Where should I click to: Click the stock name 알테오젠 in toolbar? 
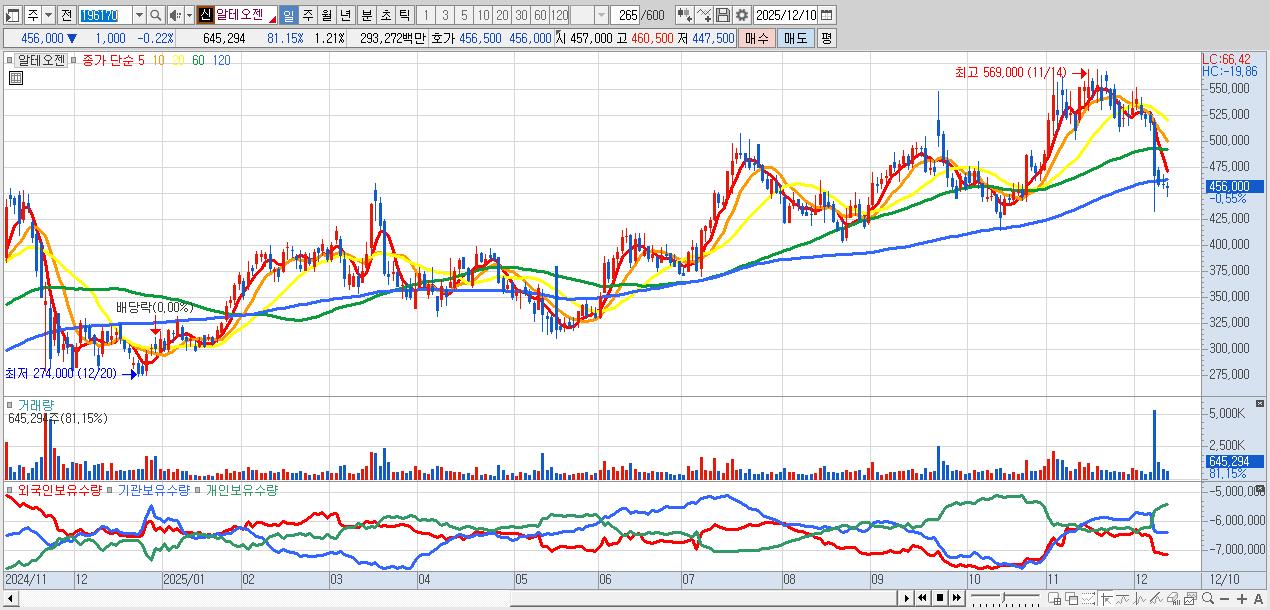(240, 15)
